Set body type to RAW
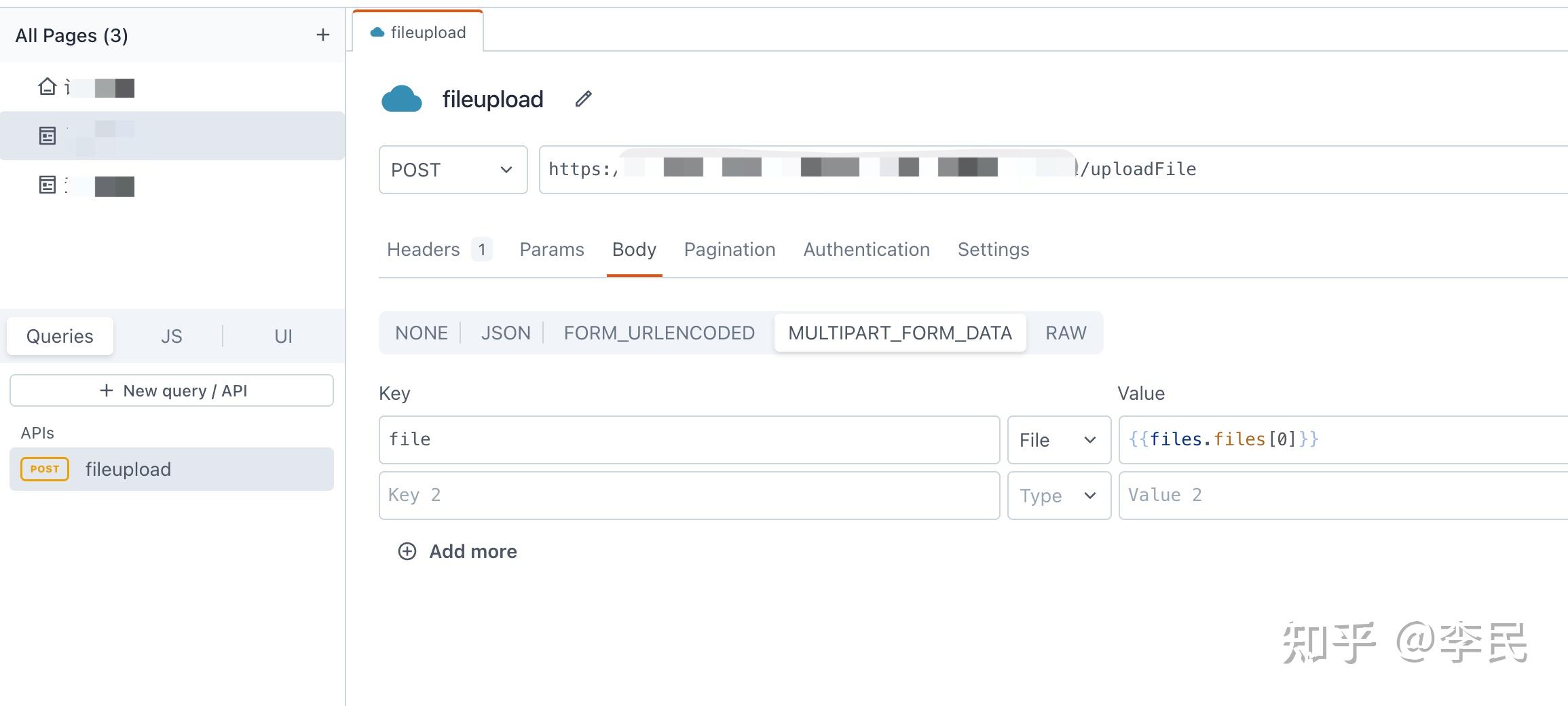 1066,333
